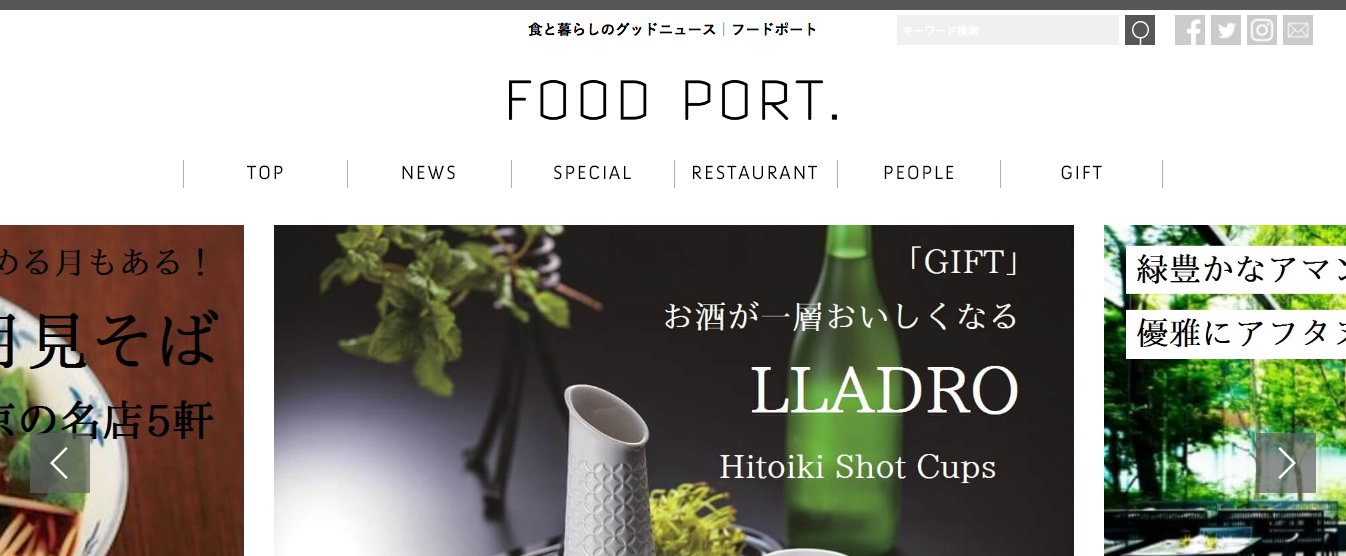Click the FOOD PORT. logo

point(673,100)
